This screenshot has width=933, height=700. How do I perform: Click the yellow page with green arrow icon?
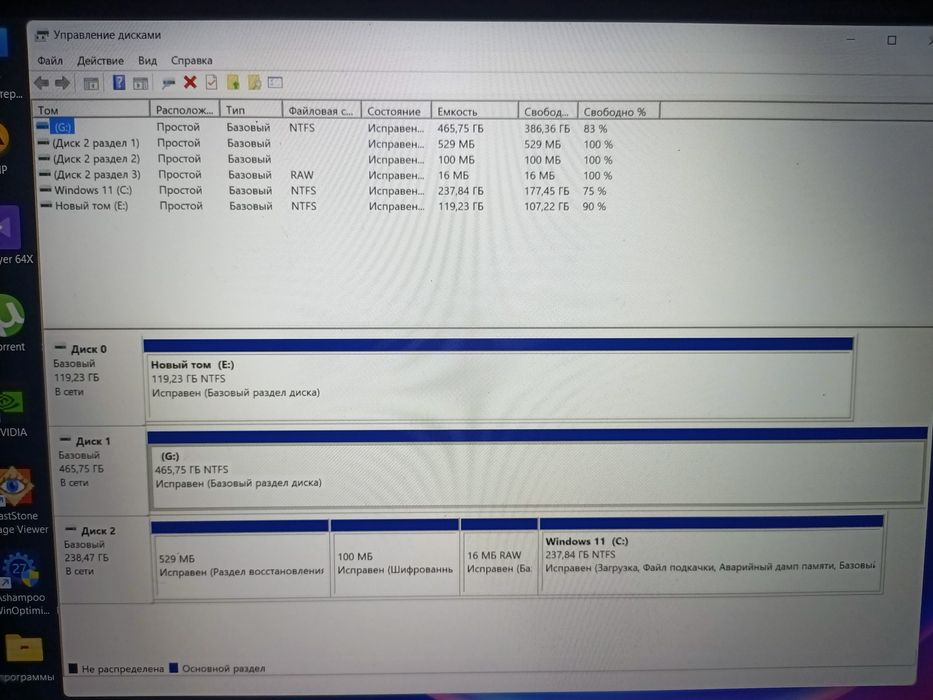coord(233,82)
